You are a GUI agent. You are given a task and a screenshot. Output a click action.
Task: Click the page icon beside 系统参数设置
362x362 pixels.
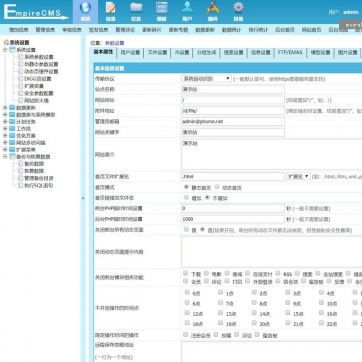click(x=21, y=57)
